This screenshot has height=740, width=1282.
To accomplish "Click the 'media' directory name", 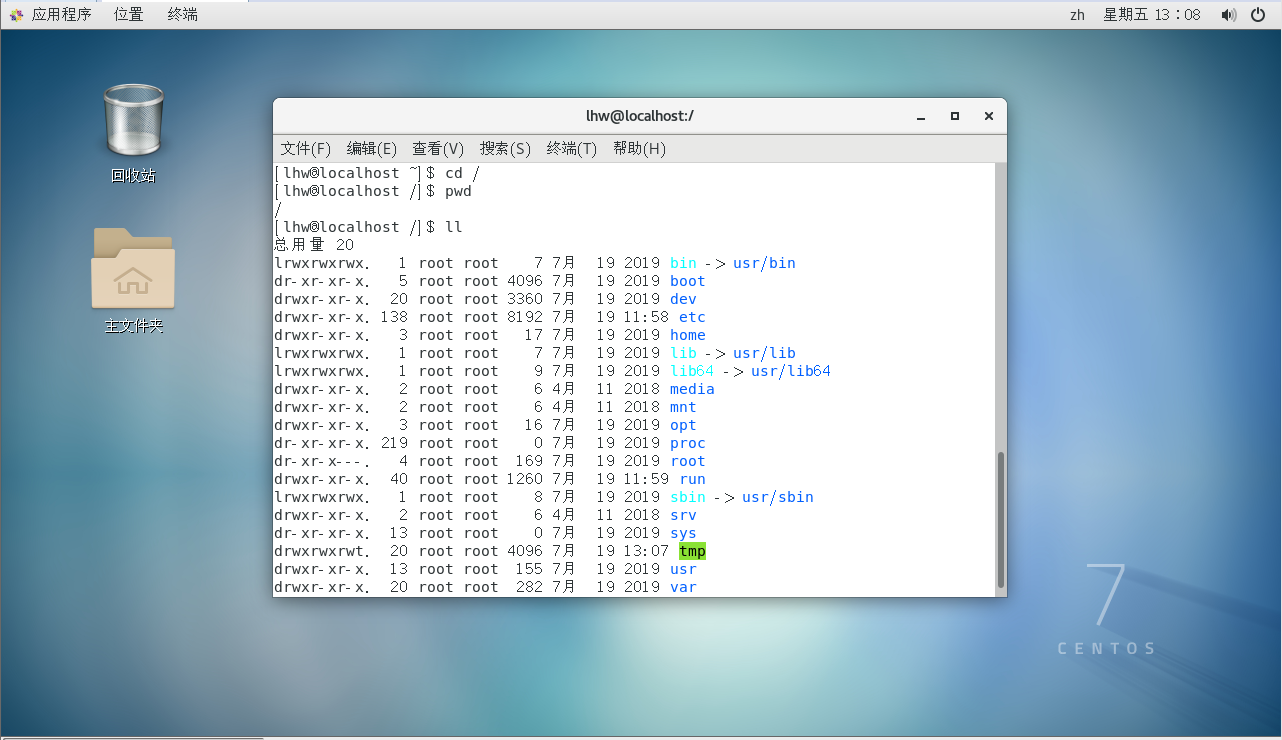I will (x=692, y=389).
